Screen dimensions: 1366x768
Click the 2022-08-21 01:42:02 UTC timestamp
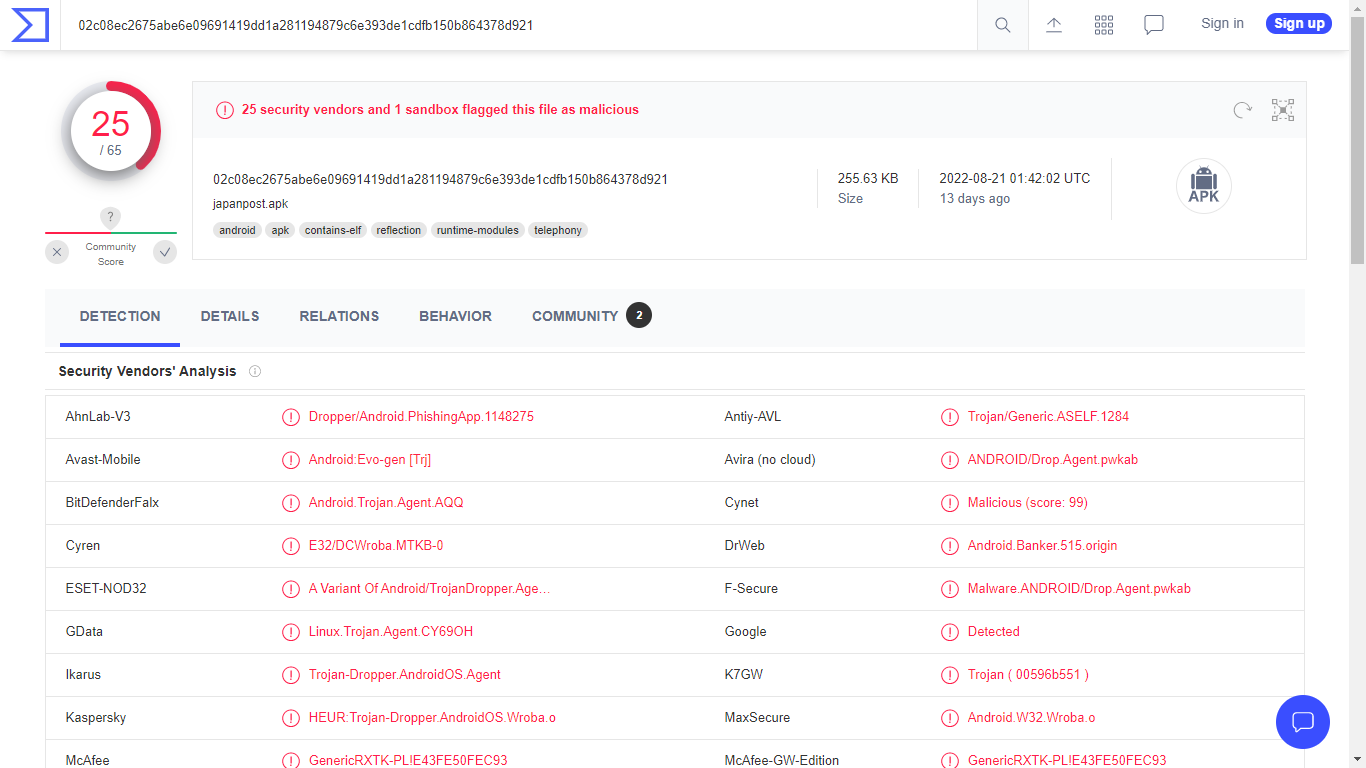[1015, 178]
